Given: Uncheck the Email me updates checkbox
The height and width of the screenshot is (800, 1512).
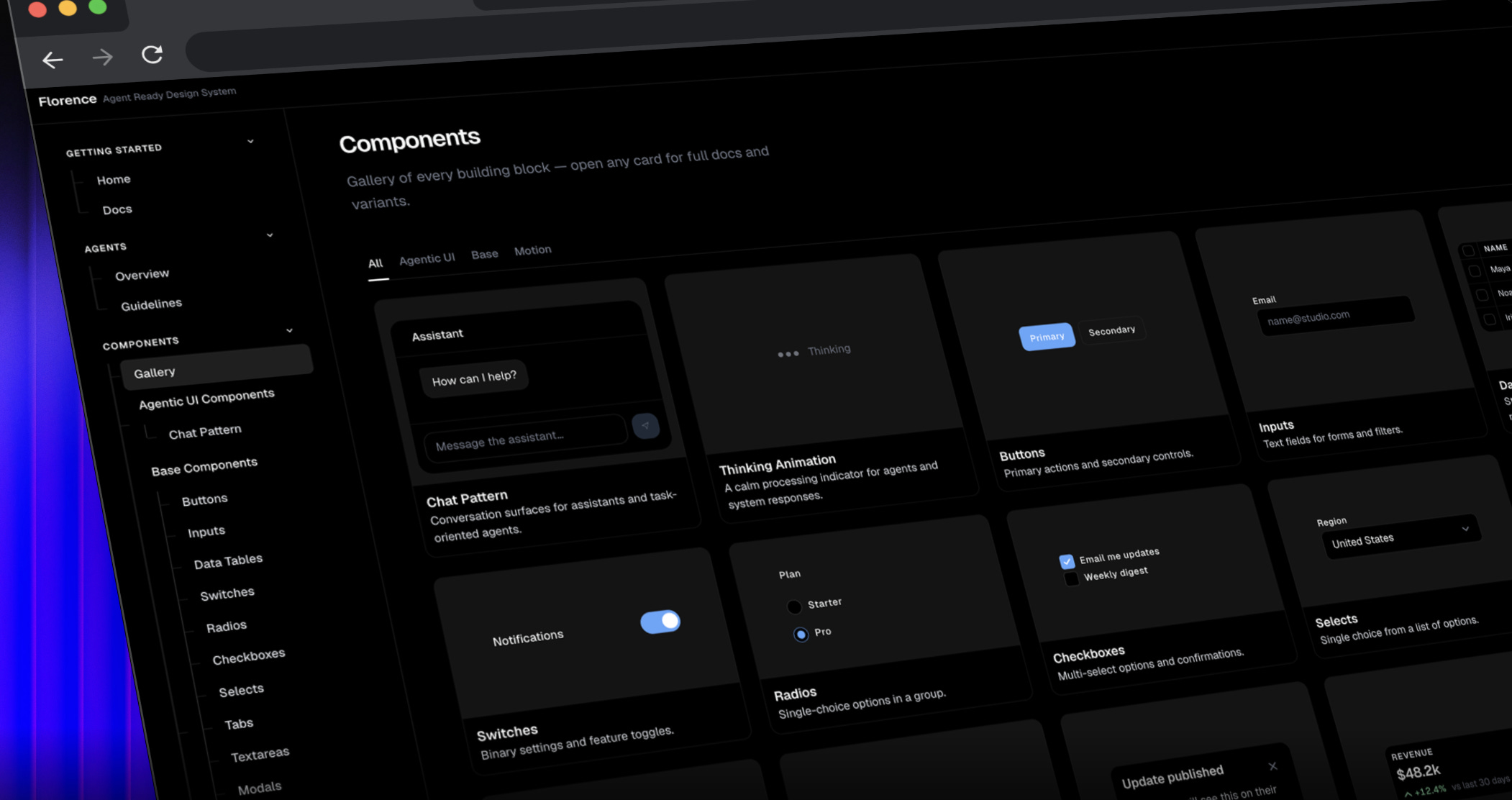Looking at the screenshot, I should pos(1067,561).
